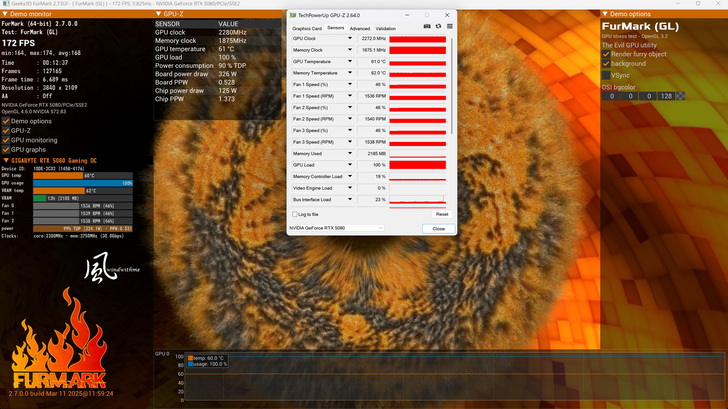Screen dimensions: 728x409
Task: Click the FurMark flame logo
Action: [x=59, y=338]
